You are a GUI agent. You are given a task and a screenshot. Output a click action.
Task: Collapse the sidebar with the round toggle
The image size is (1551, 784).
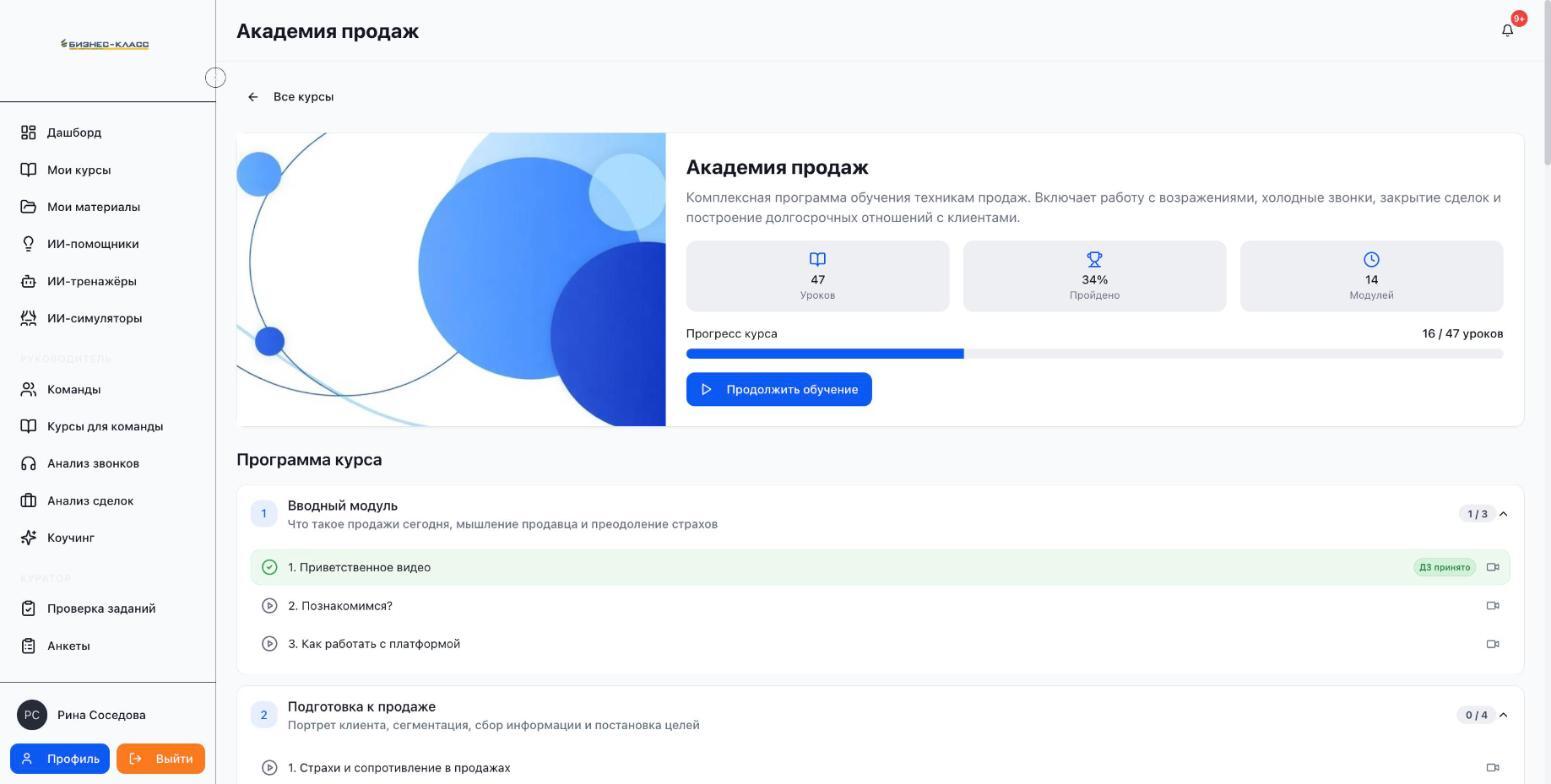point(215,78)
